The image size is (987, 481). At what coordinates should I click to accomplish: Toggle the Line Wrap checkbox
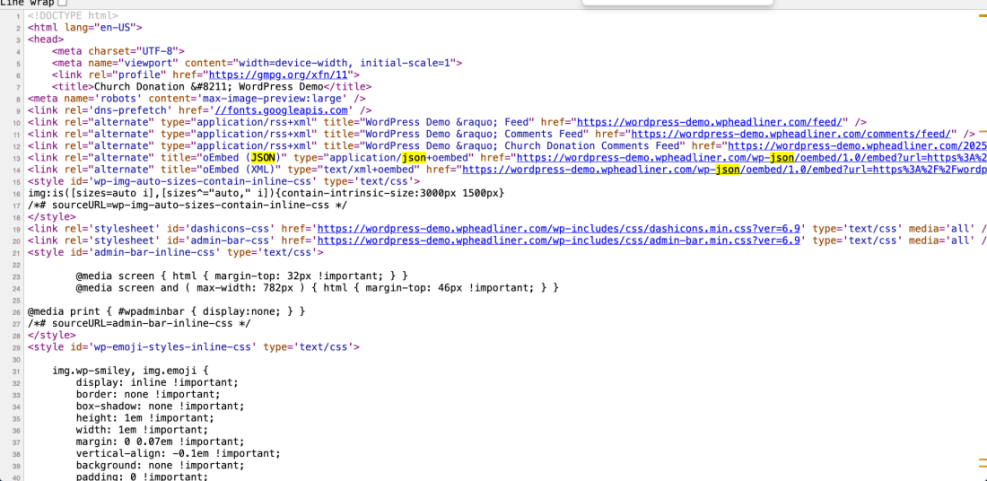point(62,3)
